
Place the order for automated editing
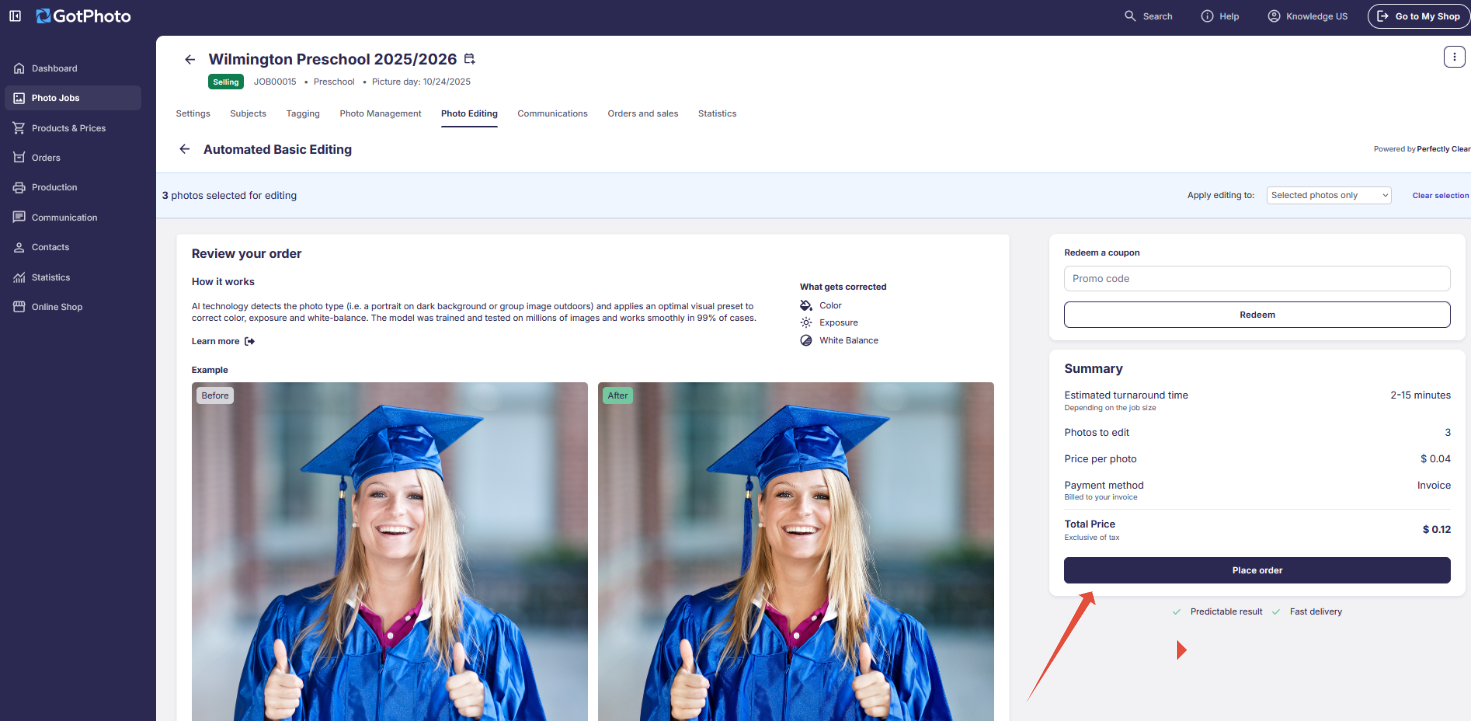click(x=1257, y=570)
